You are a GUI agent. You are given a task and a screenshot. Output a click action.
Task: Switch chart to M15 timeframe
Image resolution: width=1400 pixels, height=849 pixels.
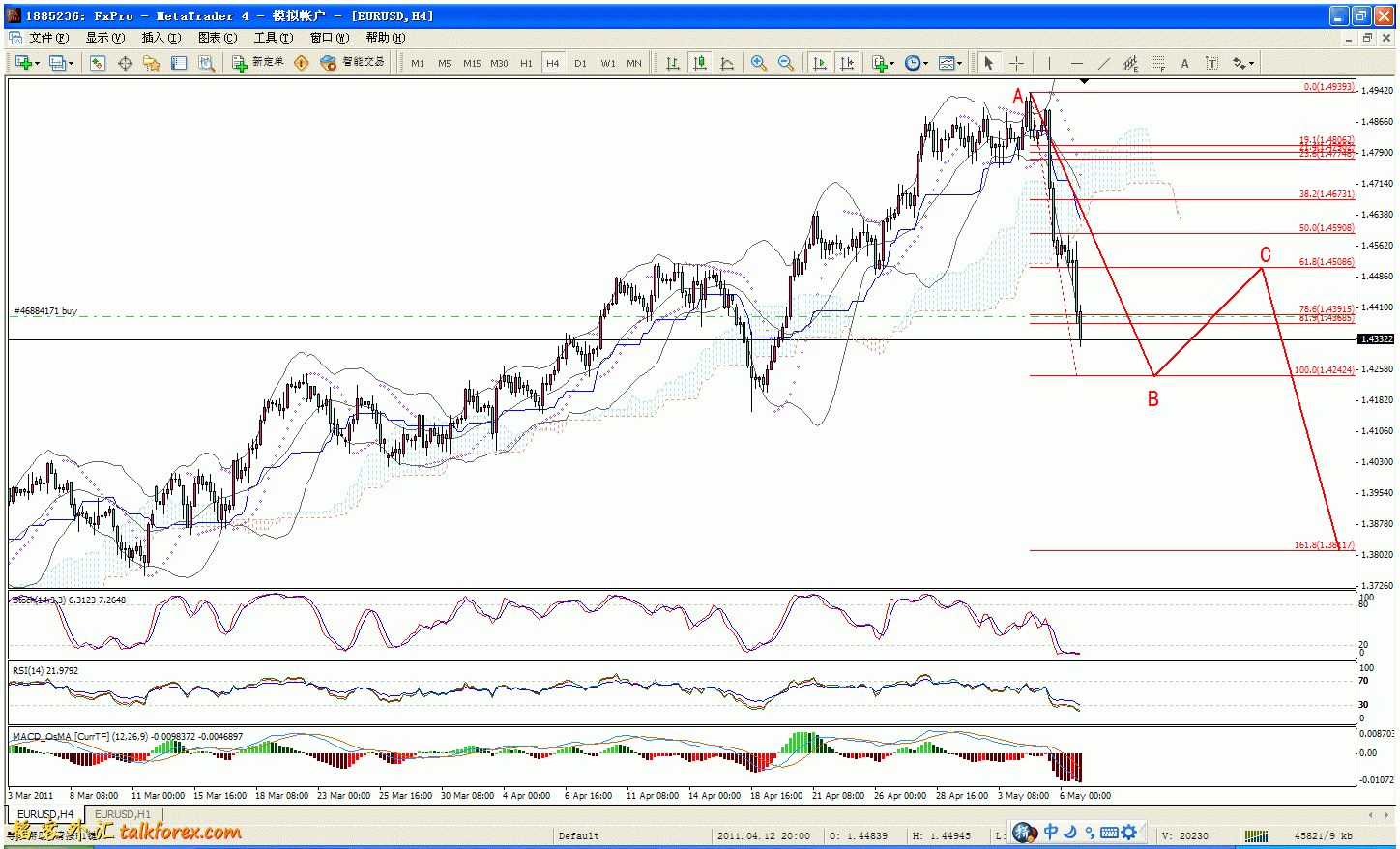pyautogui.click(x=472, y=64)
